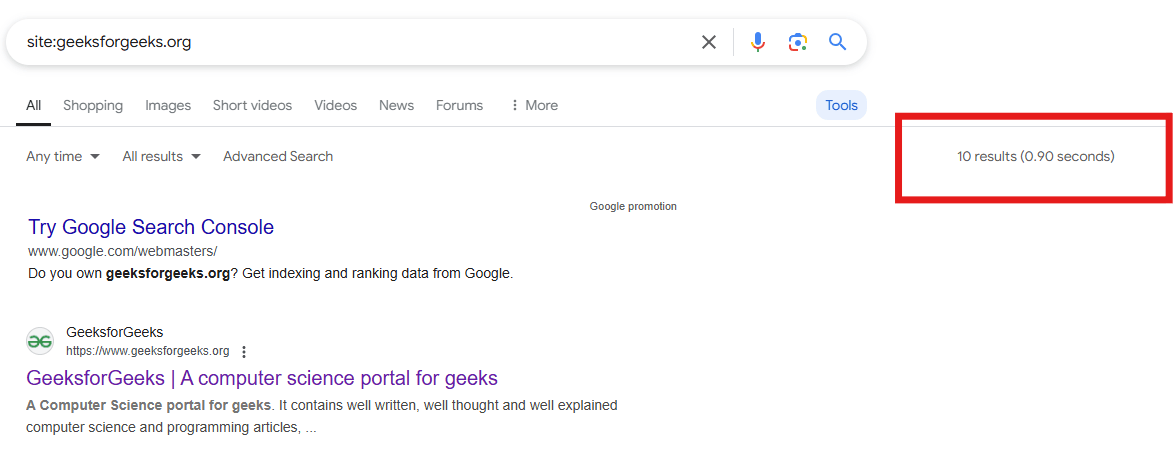The height and width of the screenshot is (461, 1173).
Task: Open the Try Google Search Console link
Action: tap(151, 227)
